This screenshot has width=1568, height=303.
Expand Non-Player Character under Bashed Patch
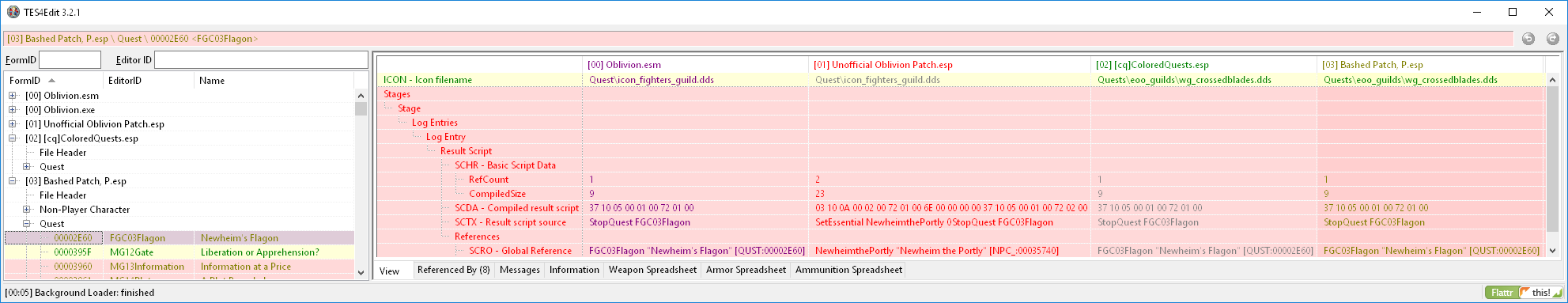click(27, 210)
